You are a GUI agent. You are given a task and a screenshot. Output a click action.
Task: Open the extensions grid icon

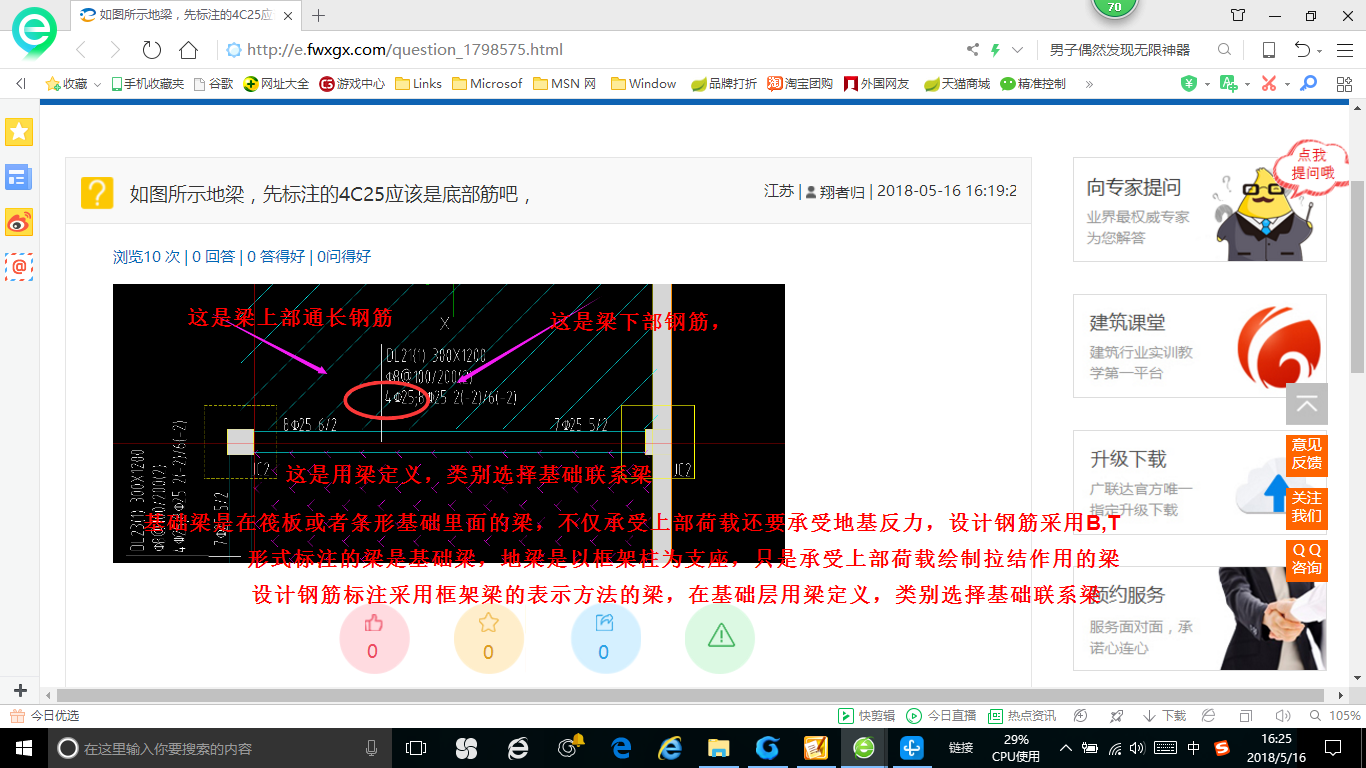[x=1344, y=84]
